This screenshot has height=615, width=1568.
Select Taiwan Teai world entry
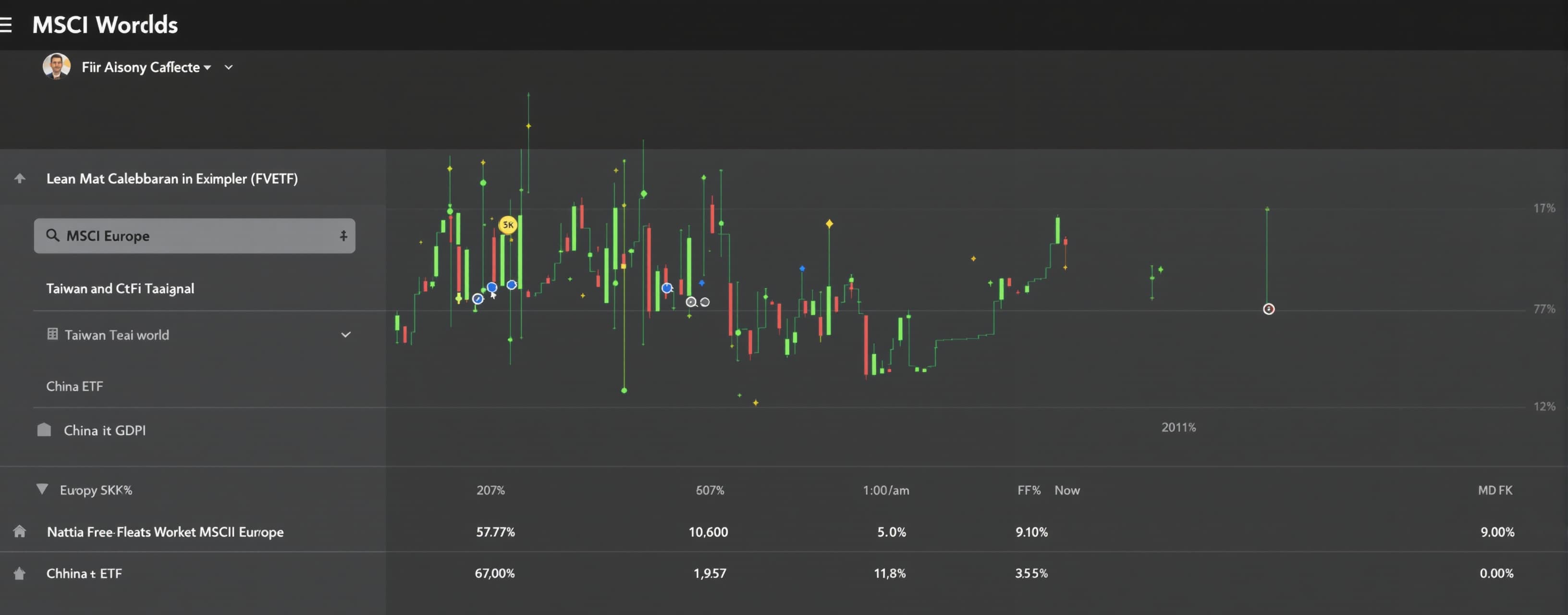[117, 335]
